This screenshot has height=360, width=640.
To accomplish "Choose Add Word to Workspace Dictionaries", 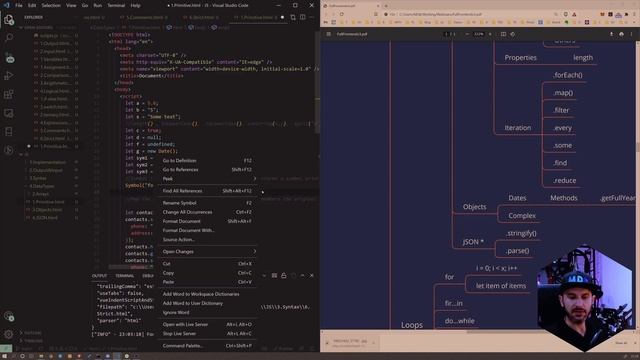I will click(207, 294).
